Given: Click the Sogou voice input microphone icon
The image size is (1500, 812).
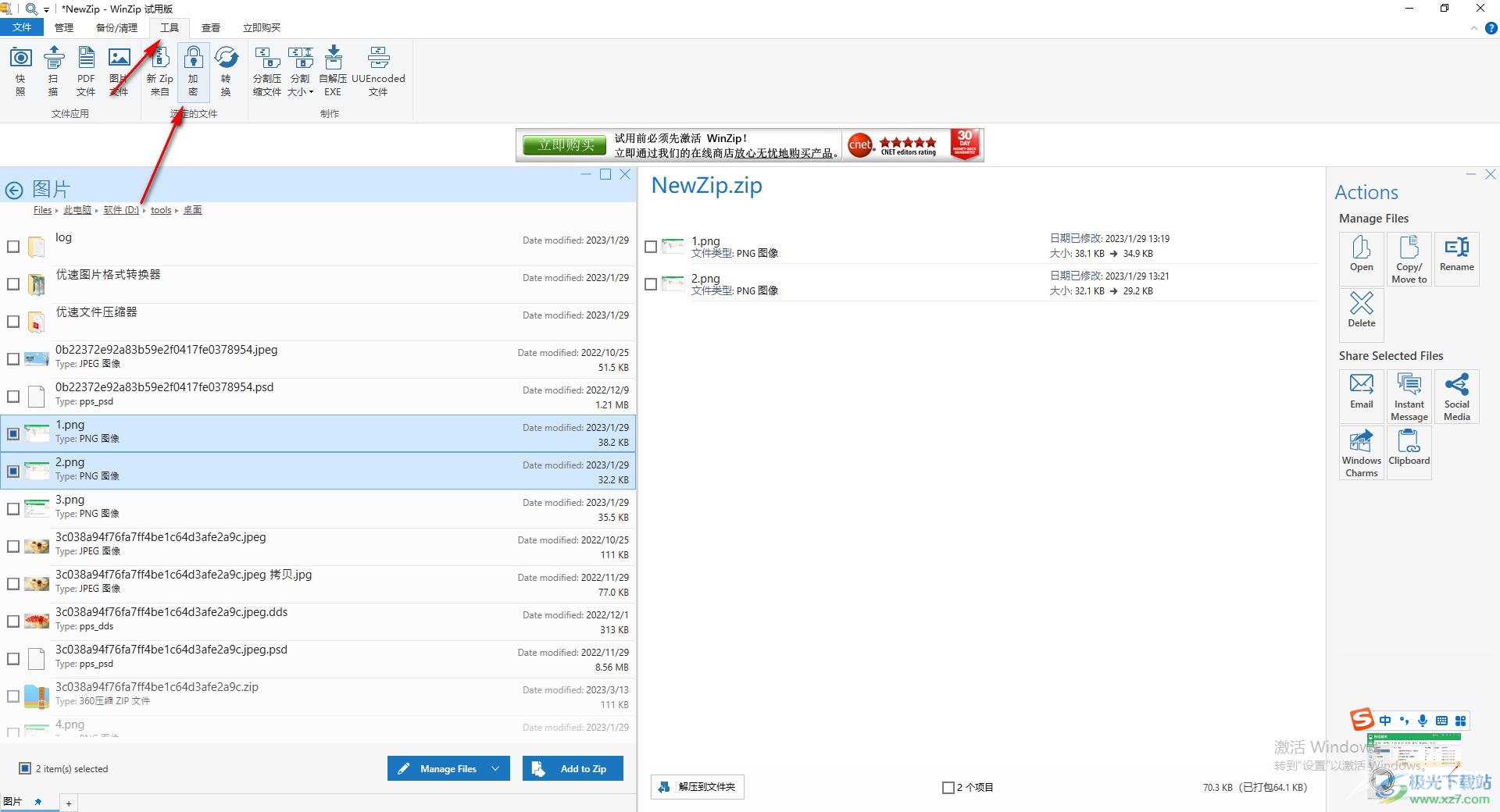Looking at the screenshot, I should pyautogui.click(x=1423, y=721).
